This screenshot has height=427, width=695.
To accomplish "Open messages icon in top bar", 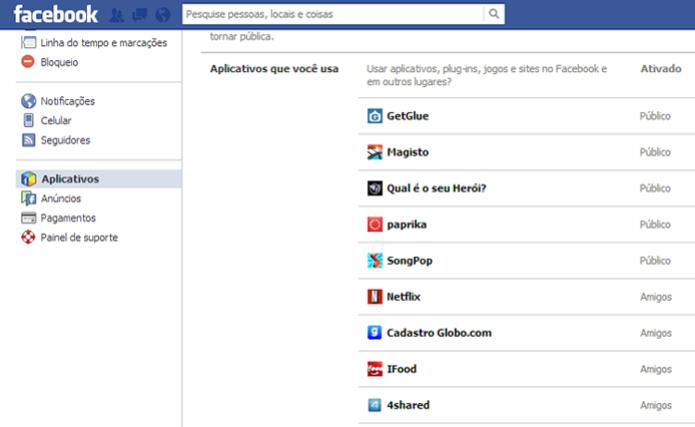I will [140, 15].
